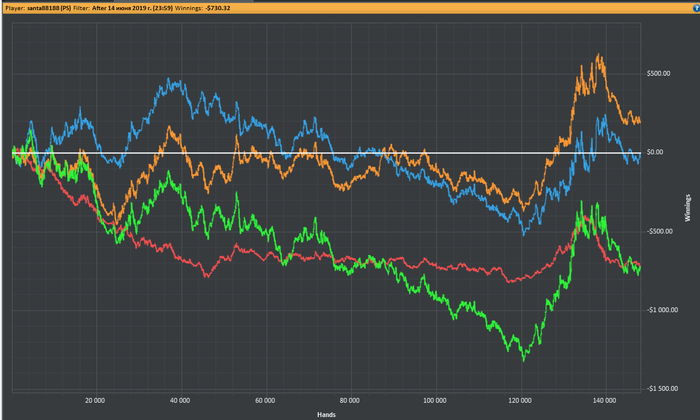Screen dimensions: 700x420
Task: Click the player name santa88188 (PS)
Action: point(49,8)
